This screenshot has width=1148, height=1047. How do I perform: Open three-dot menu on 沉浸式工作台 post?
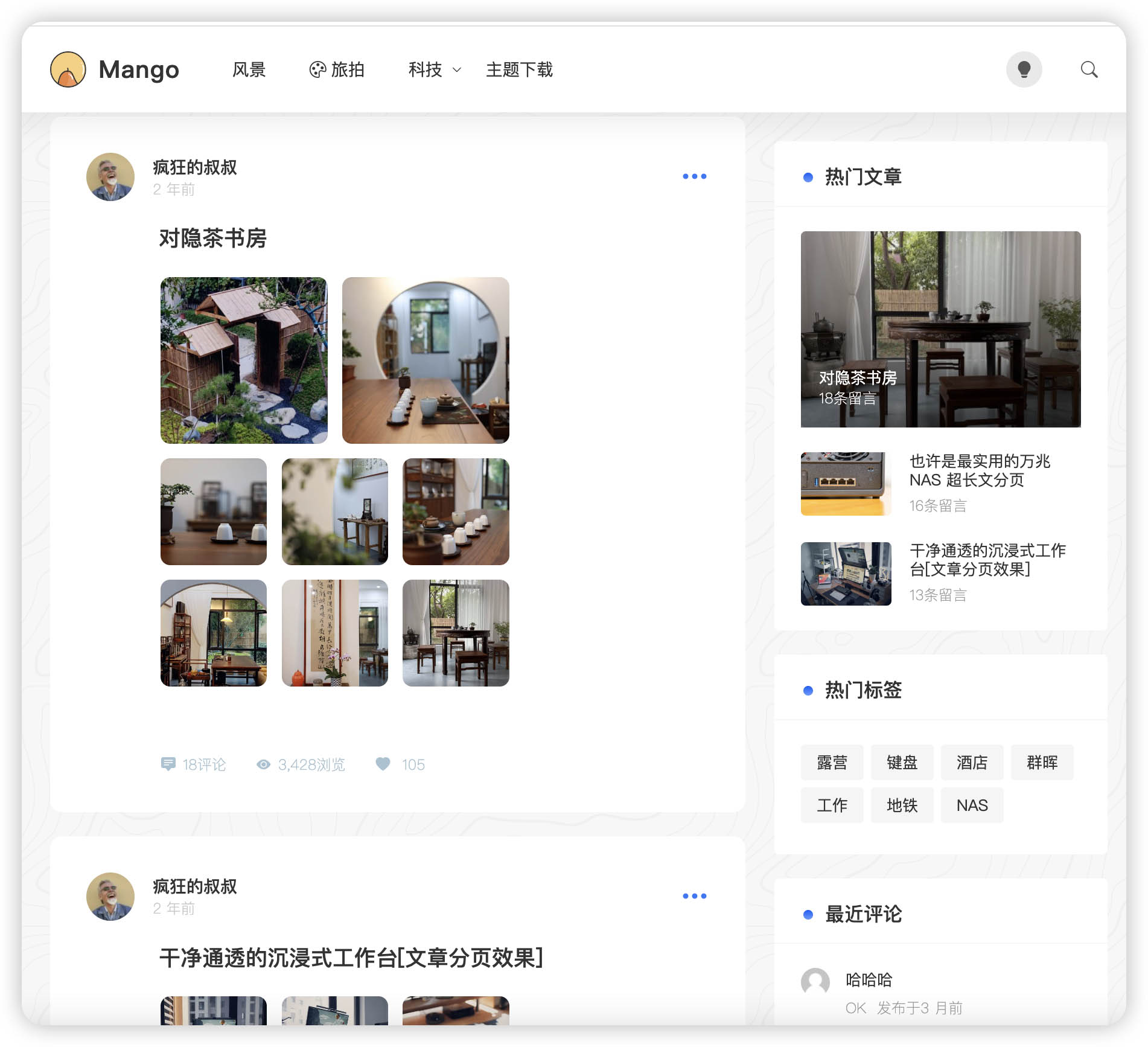click(x=694, y=896)
